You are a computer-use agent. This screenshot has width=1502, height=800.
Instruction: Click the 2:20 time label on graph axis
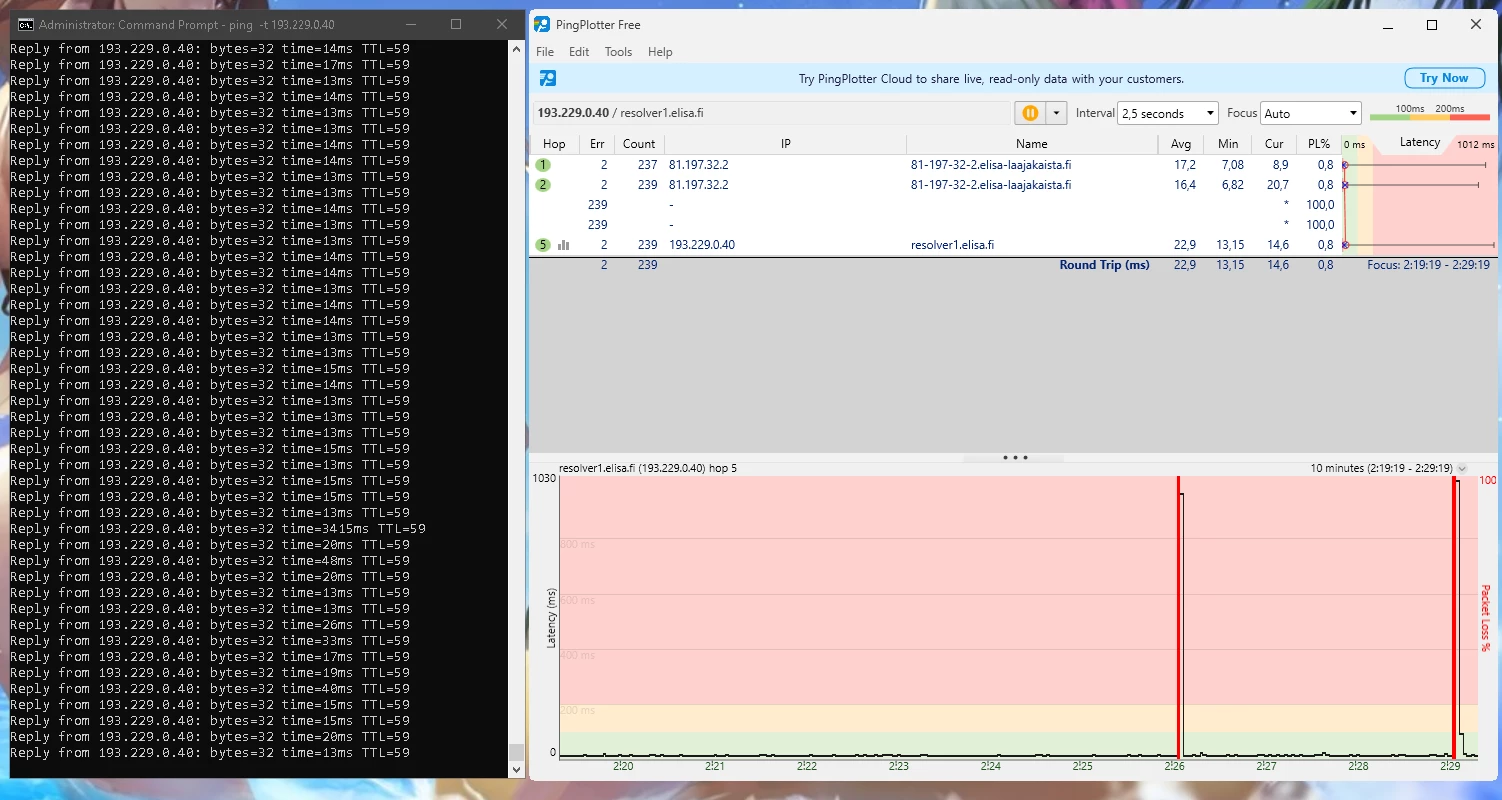click(x=623, y=766)
